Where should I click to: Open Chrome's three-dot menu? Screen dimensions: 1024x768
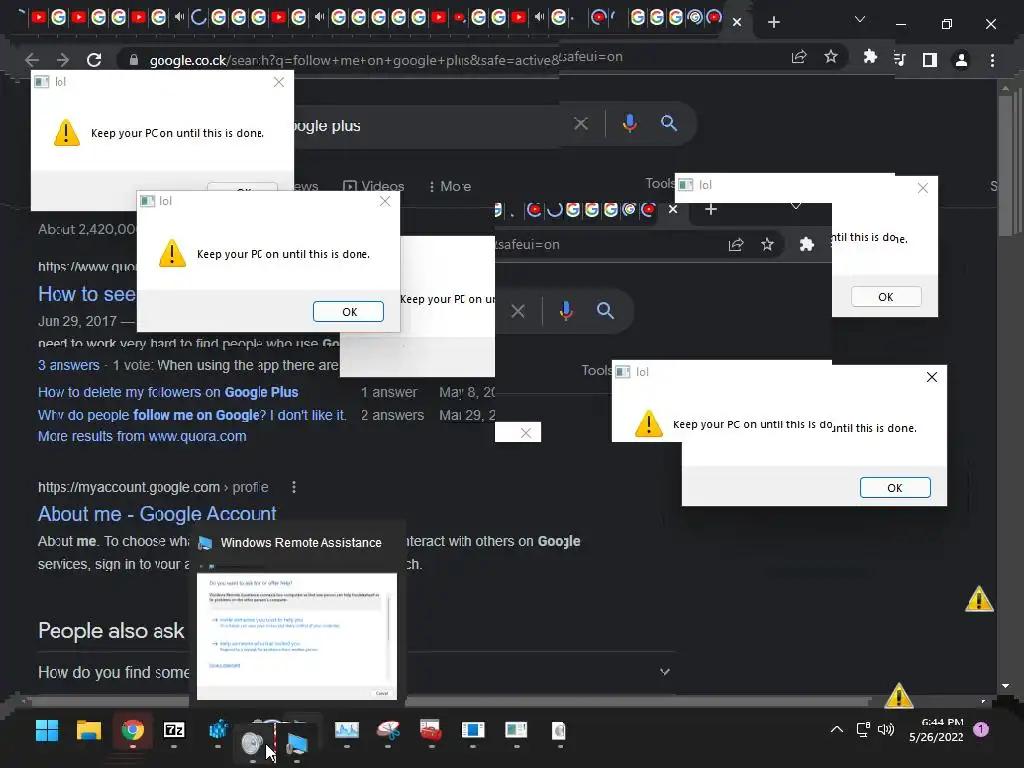click(992, 60)
